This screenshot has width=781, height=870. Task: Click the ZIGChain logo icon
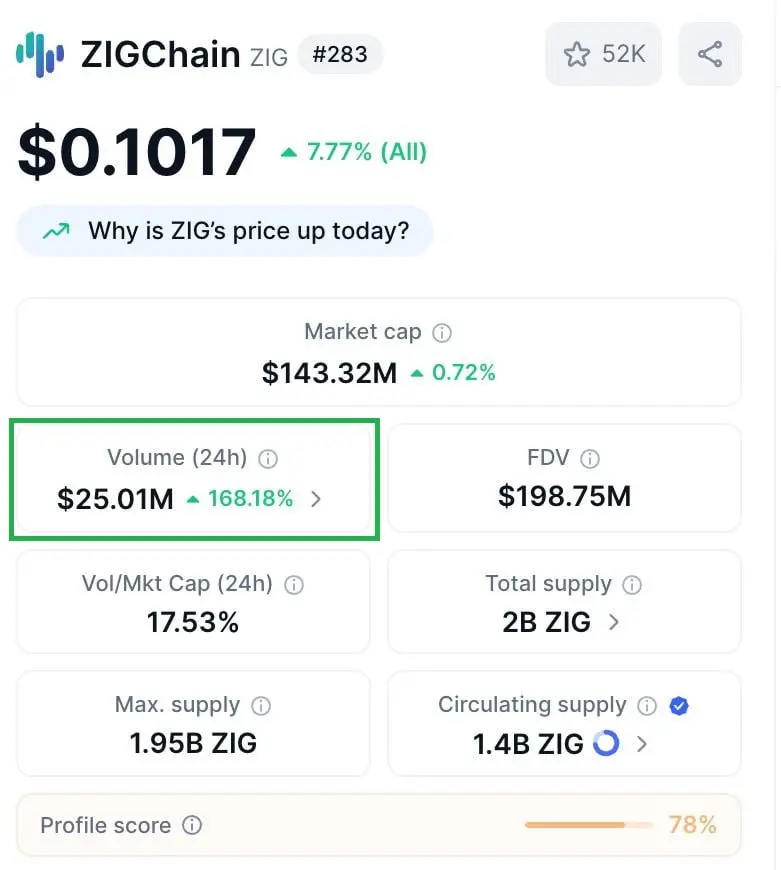point(40,54)
